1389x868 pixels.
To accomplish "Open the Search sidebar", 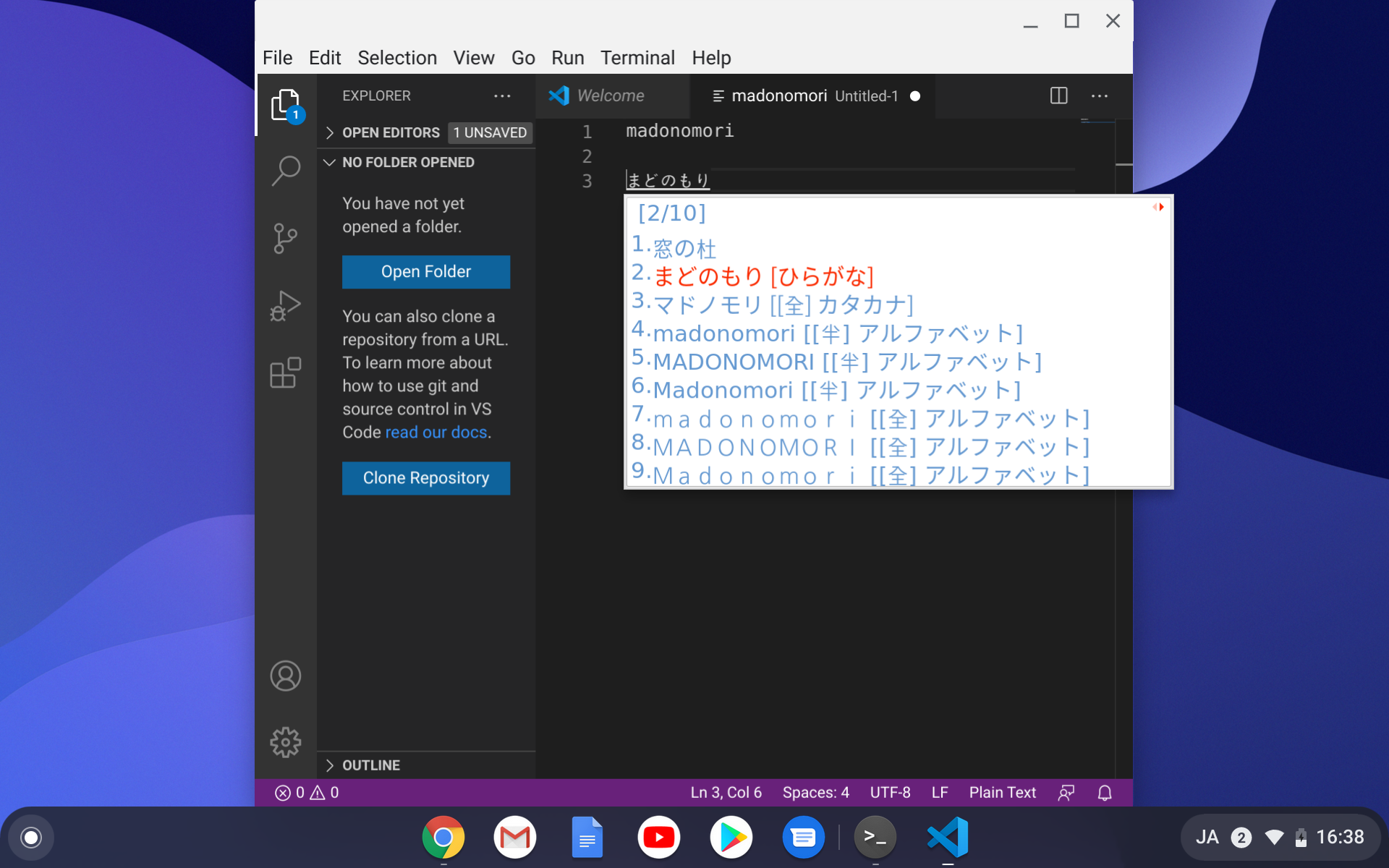I will point(286,171).
